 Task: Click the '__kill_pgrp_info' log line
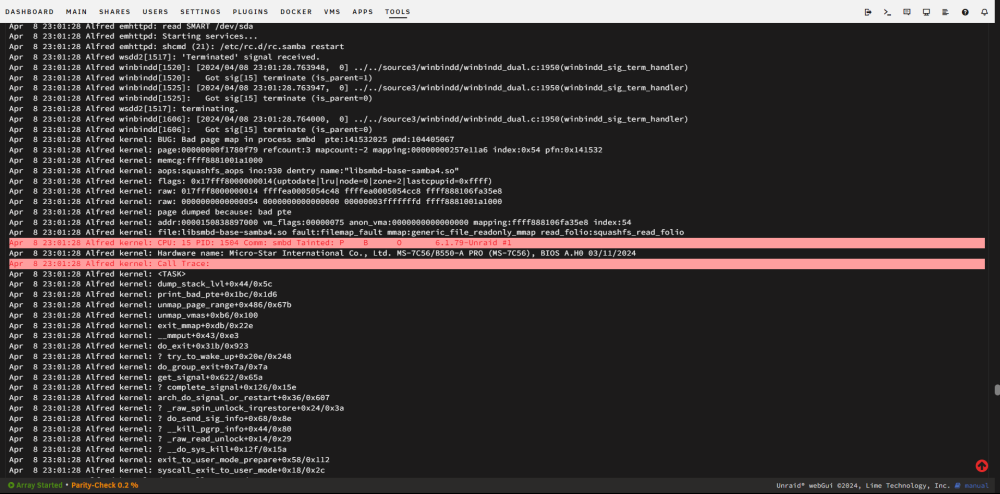tap(150, 429)
